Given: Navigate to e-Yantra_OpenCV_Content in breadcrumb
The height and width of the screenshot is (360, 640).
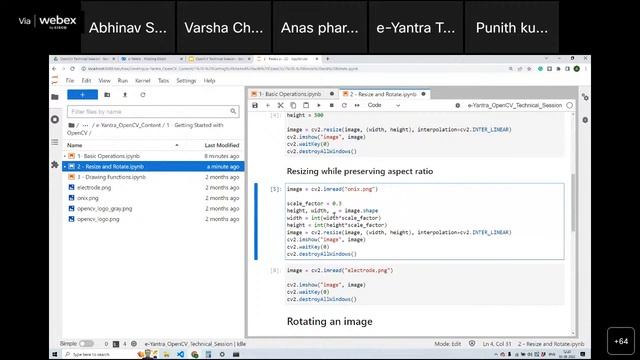Looking at the screenshot, I should click(x=128, y=125).
